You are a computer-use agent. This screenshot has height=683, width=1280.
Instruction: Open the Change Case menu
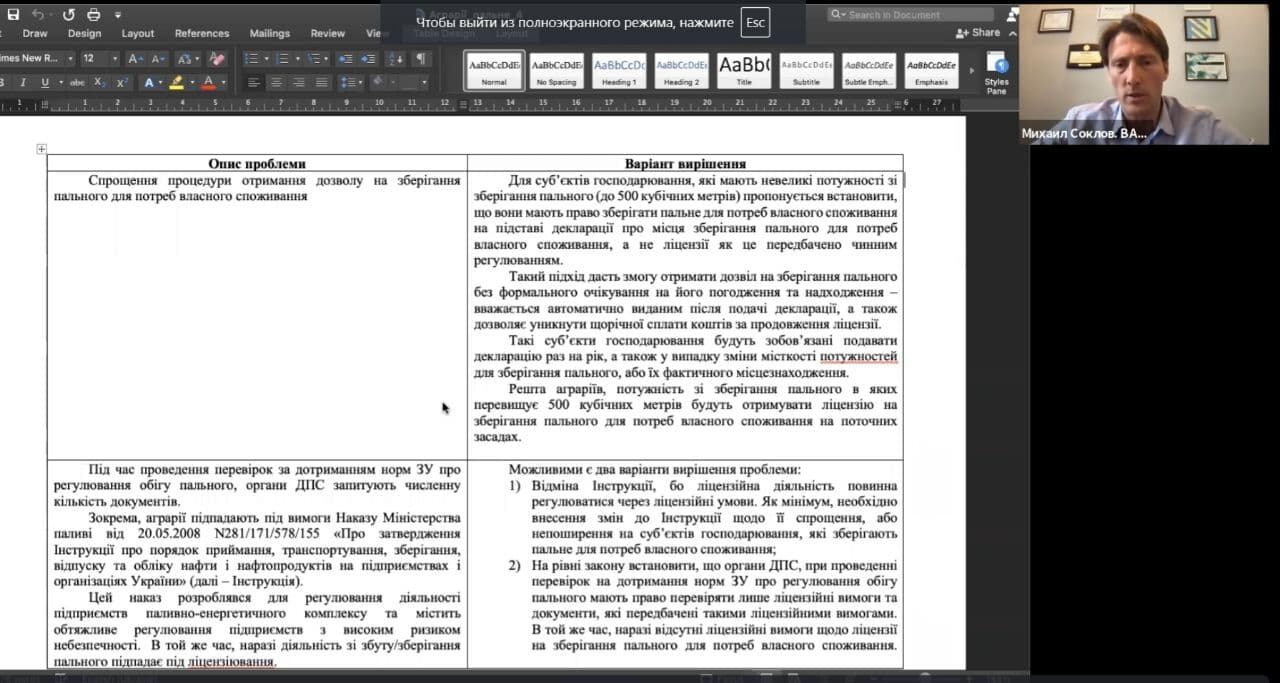tap(188, 58)
